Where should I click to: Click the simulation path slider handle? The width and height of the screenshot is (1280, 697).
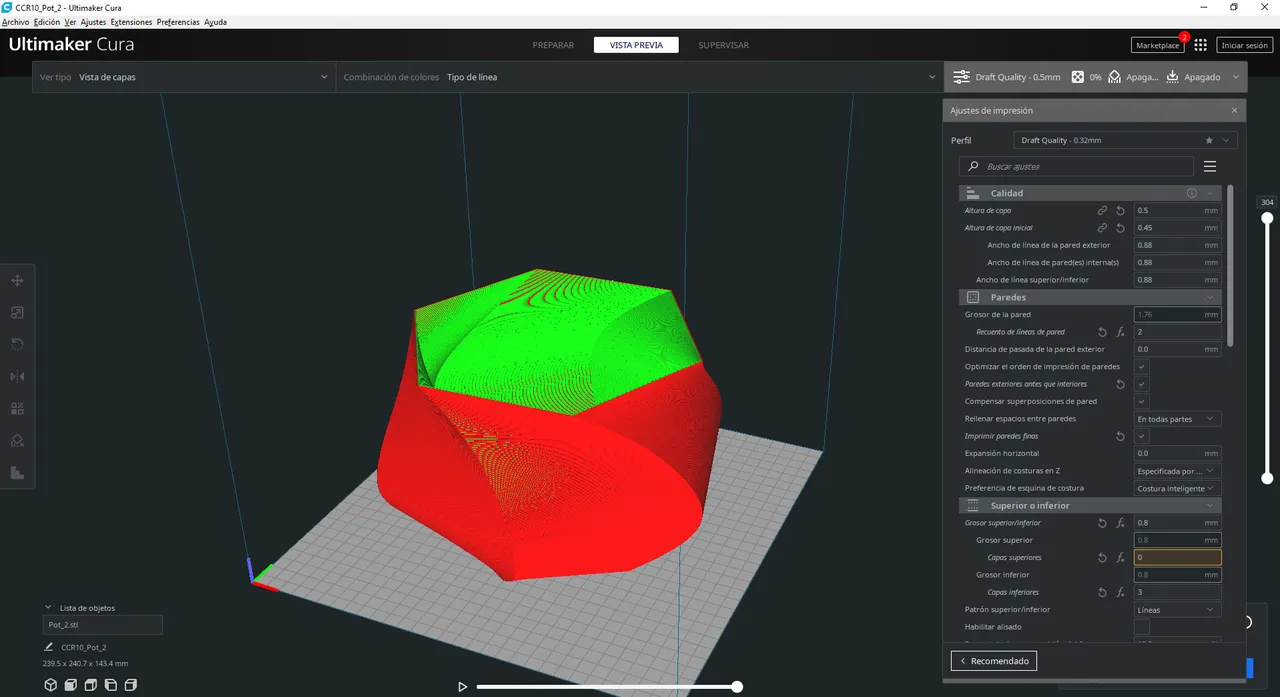pyautogui.click(x=737, y=687)
